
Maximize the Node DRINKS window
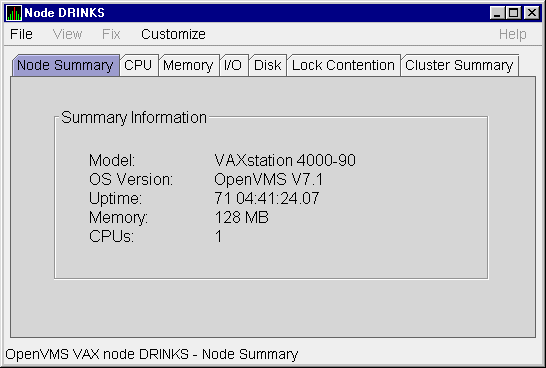(x=514, y=13)
